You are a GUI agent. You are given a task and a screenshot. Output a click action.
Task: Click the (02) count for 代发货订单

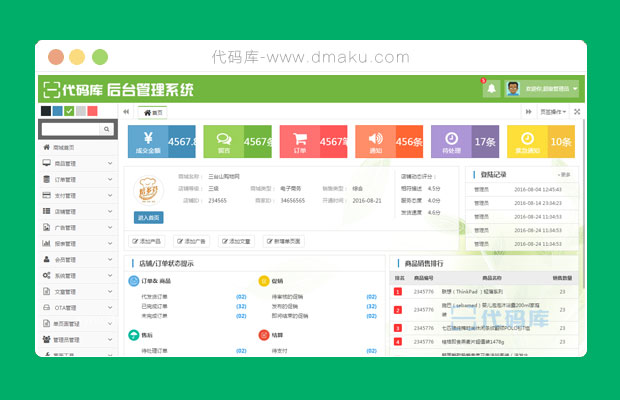click(x=241, y=296)
